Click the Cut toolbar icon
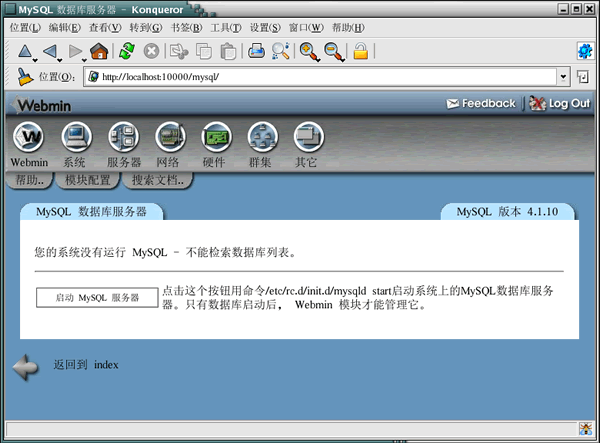The image size is (600, 443). (179, 51)
